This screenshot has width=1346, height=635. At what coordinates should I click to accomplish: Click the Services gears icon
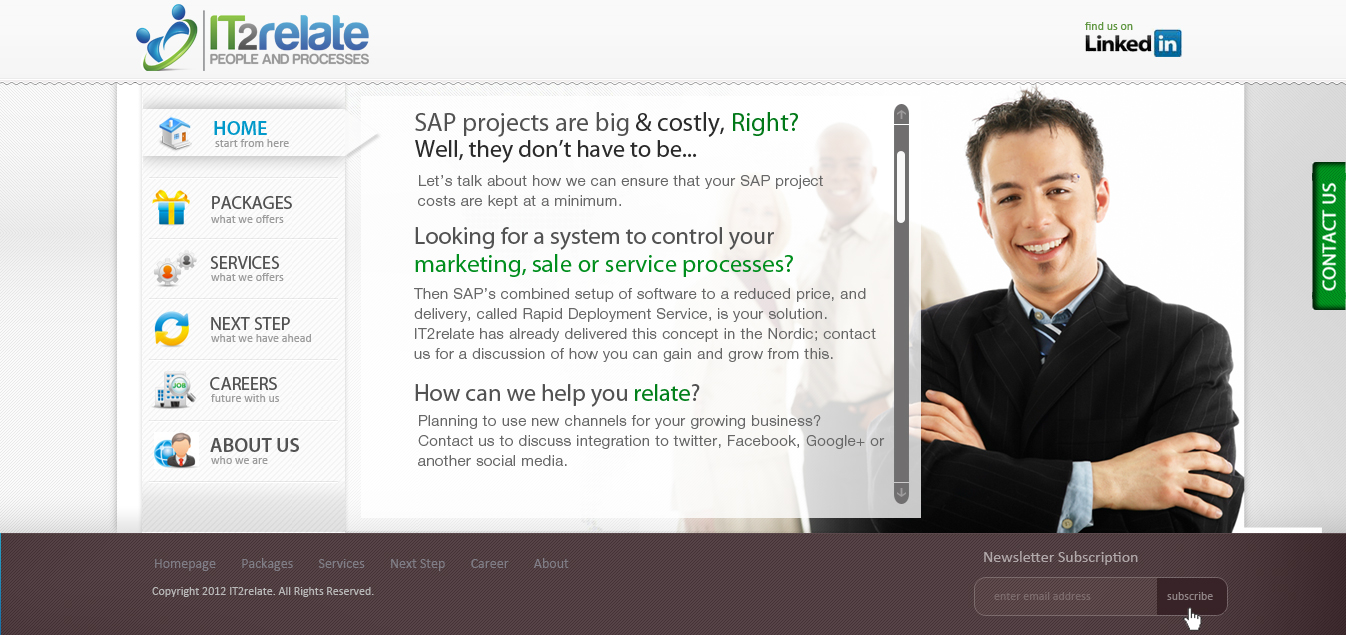click(x=172, y=269)
